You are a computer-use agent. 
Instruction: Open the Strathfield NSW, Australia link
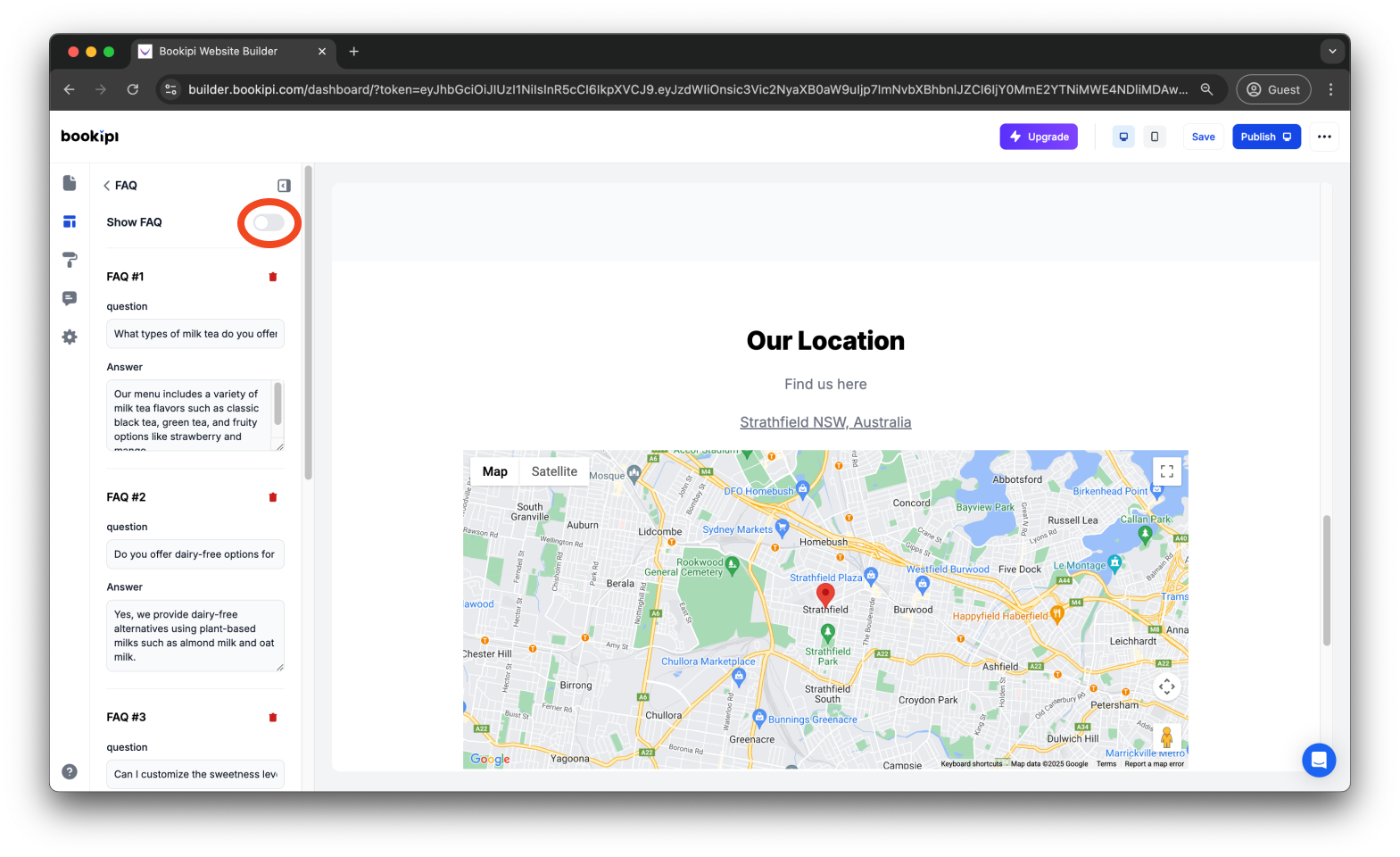point(825,422)
